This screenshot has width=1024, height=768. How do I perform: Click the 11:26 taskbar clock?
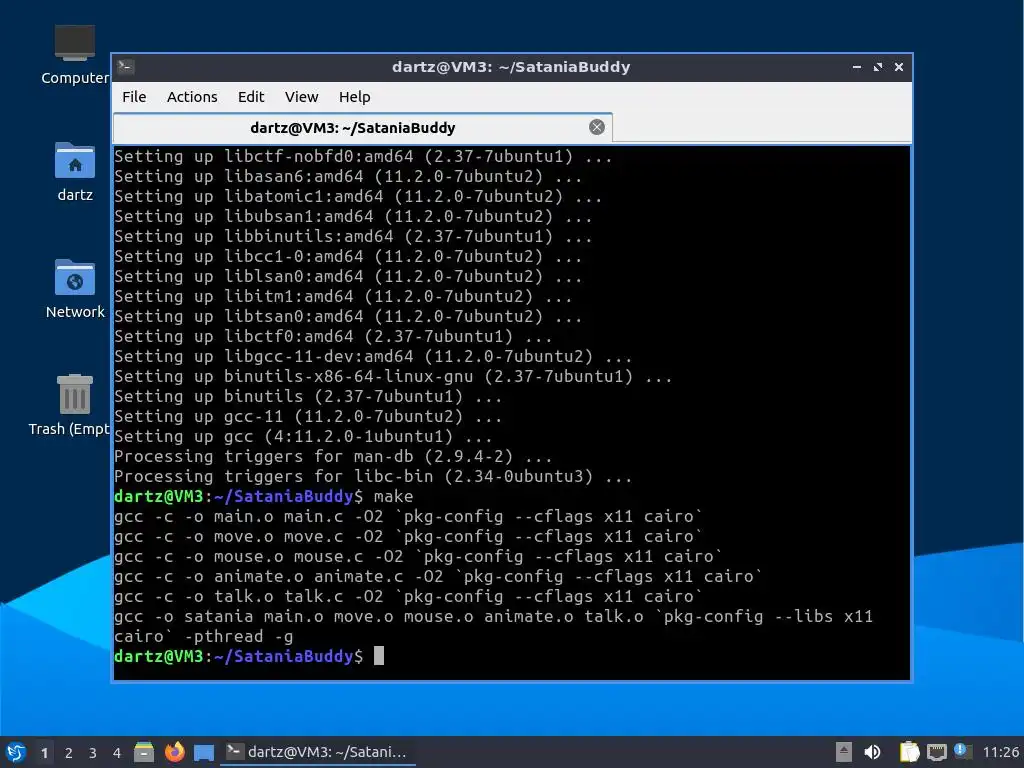tap(1000, 752)
